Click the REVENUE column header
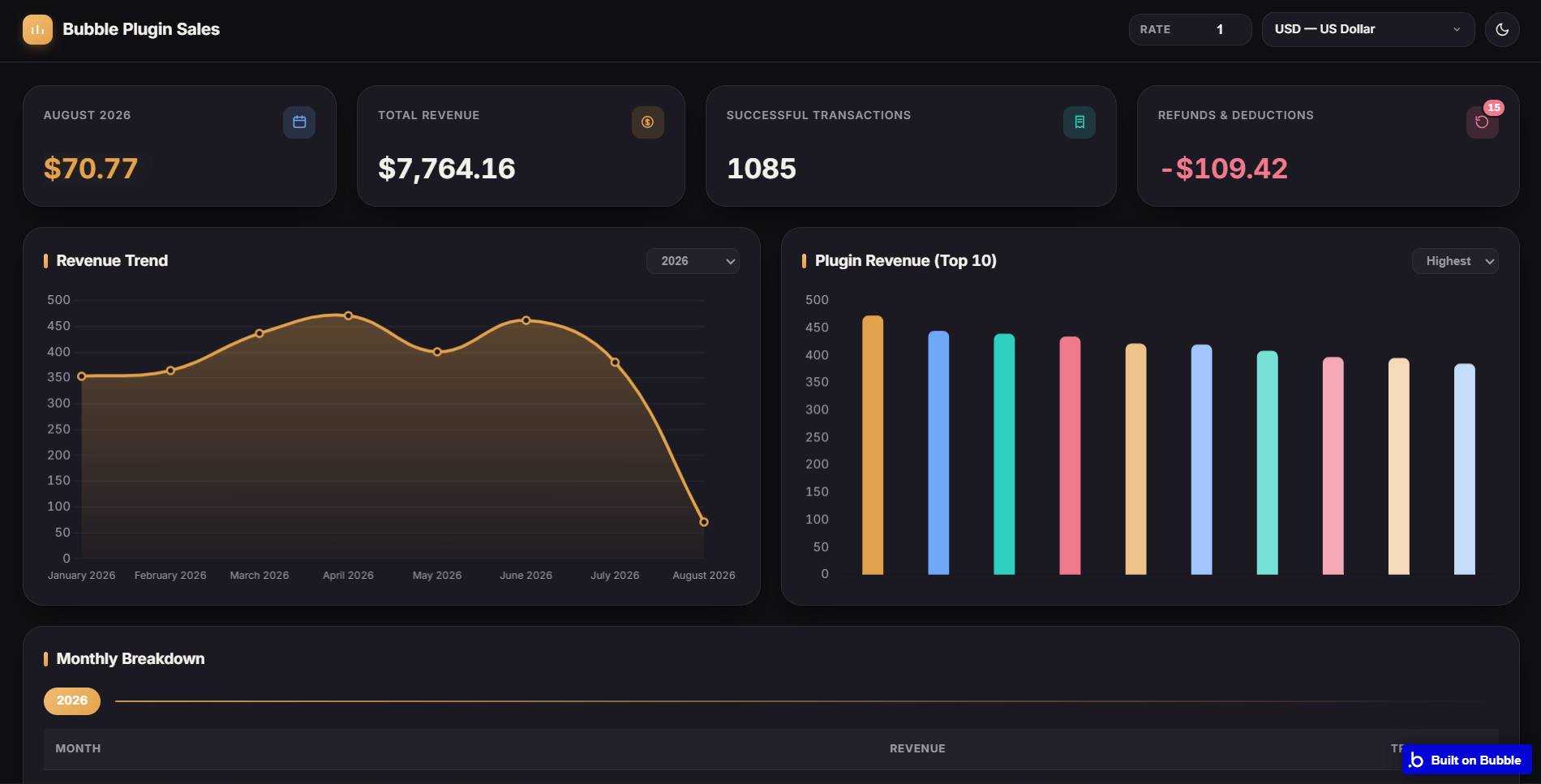The image size is (1541, 784). [917, 748]
